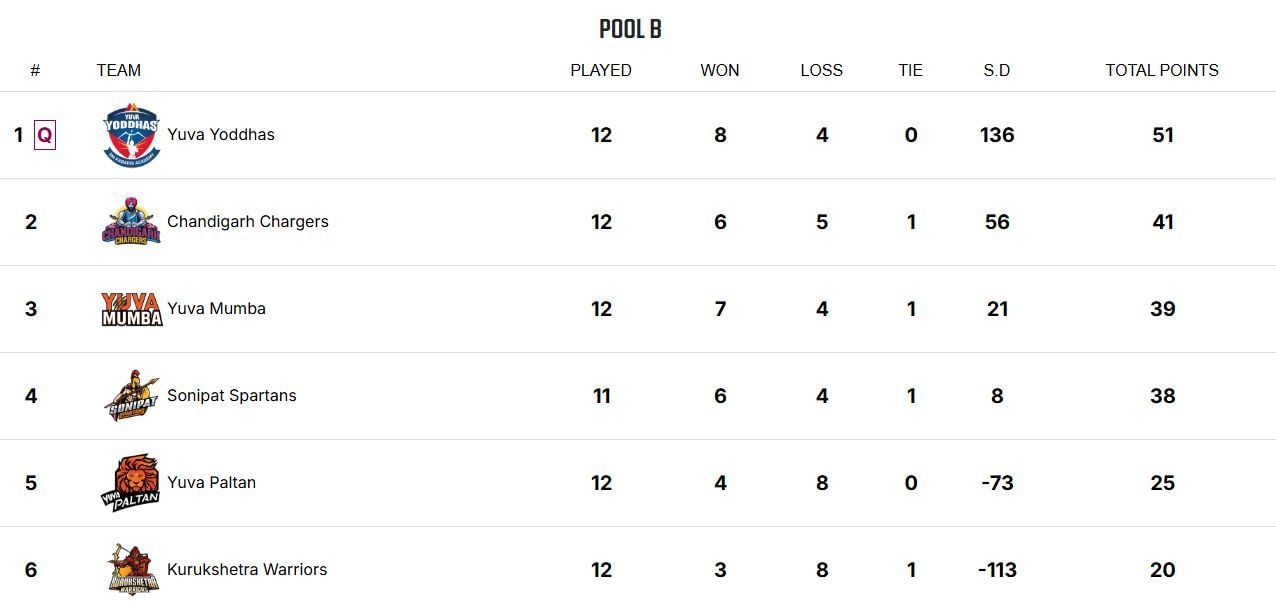Screen dimensions: 1276x612
Task: Select the Sonipat Spartans team name
Action: click(x=232, y=396)
